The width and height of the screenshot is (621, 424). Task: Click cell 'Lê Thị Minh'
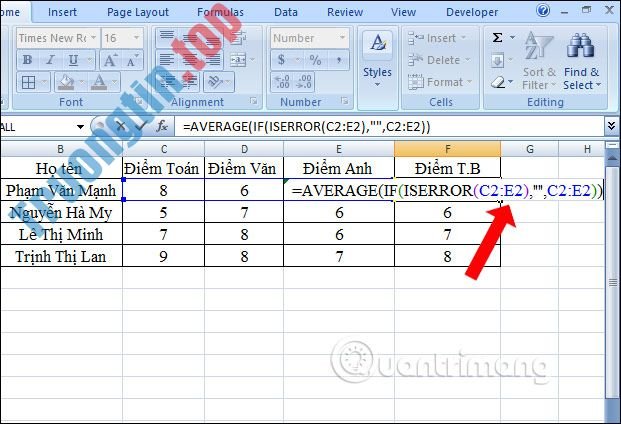tap(61, 234)
